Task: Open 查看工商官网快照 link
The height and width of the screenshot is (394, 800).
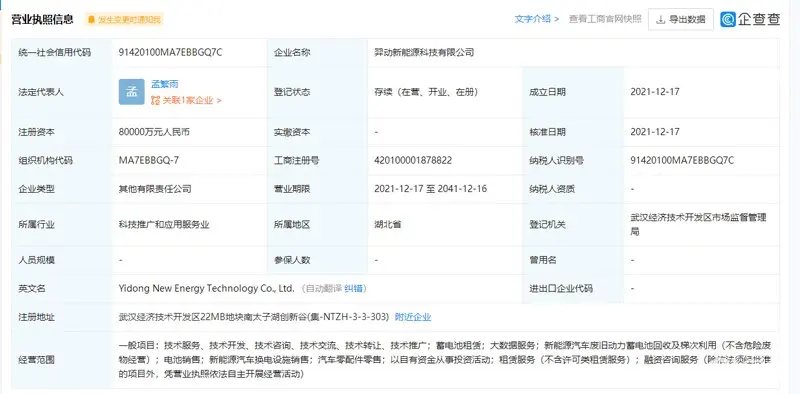Action: click(605, 19)
